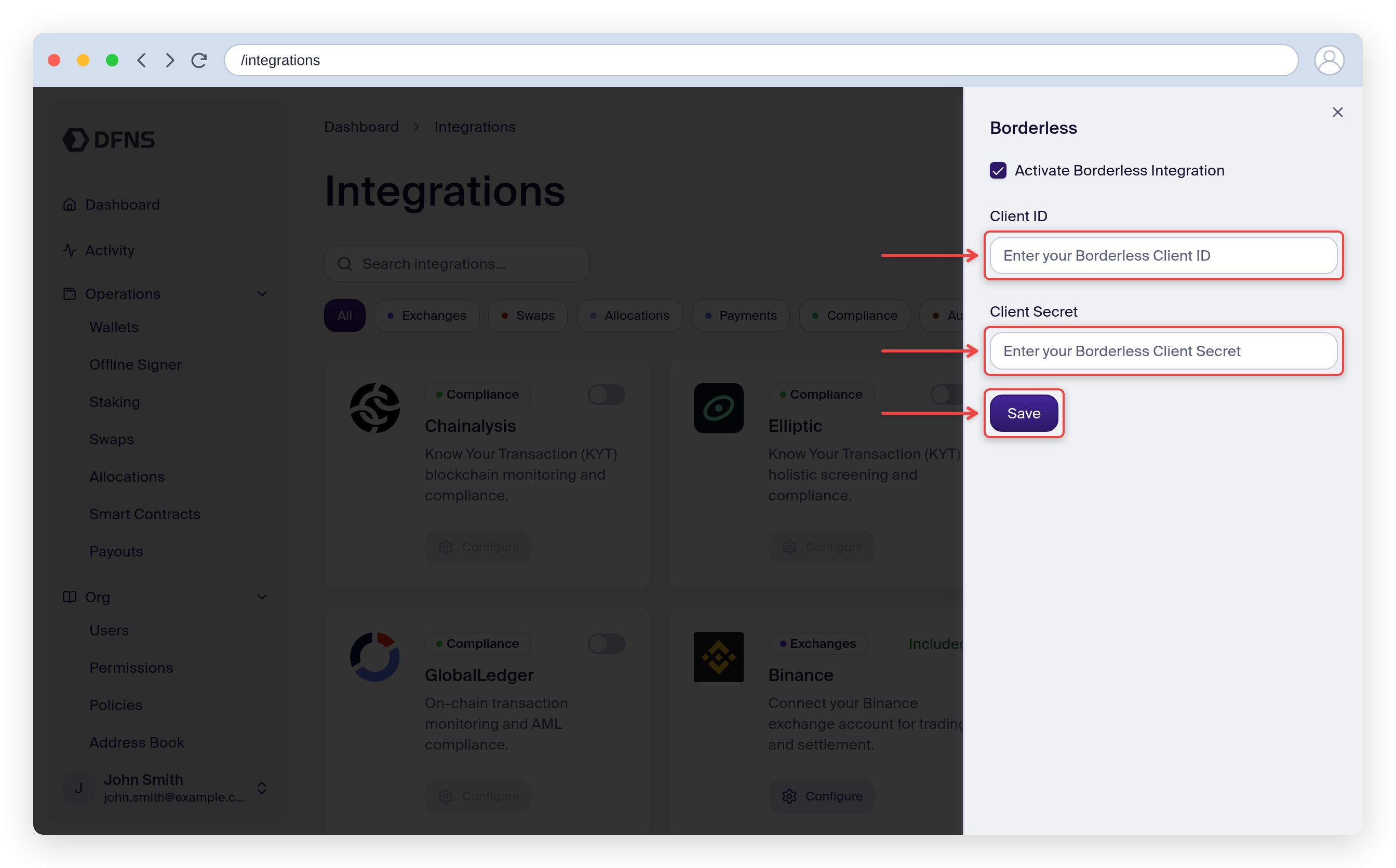
Task: Go to Payouts
Action: pos(116,551)
